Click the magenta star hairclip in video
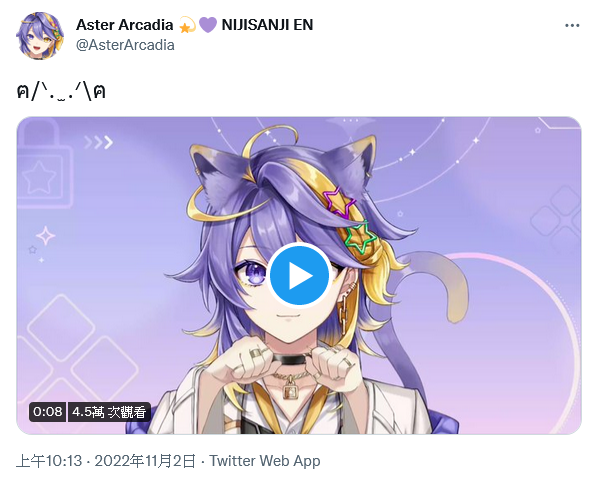The width and height of the screenshot is (598, 486). (x=339, y=202)
